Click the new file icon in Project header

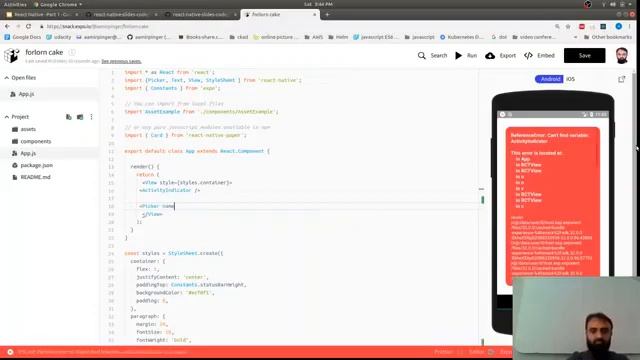point(69,117)
